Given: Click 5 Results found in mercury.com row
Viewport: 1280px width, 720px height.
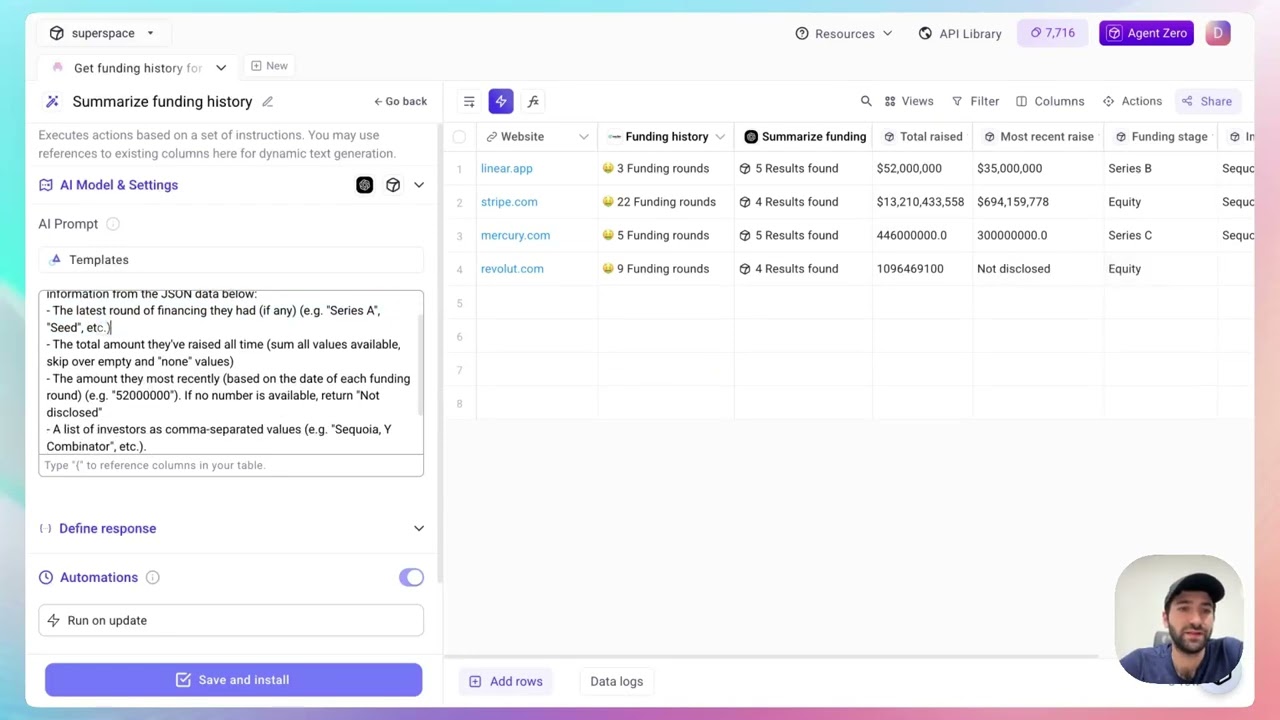Looking at the screenshot, I should pyautogui.click(x=804, y=235).
